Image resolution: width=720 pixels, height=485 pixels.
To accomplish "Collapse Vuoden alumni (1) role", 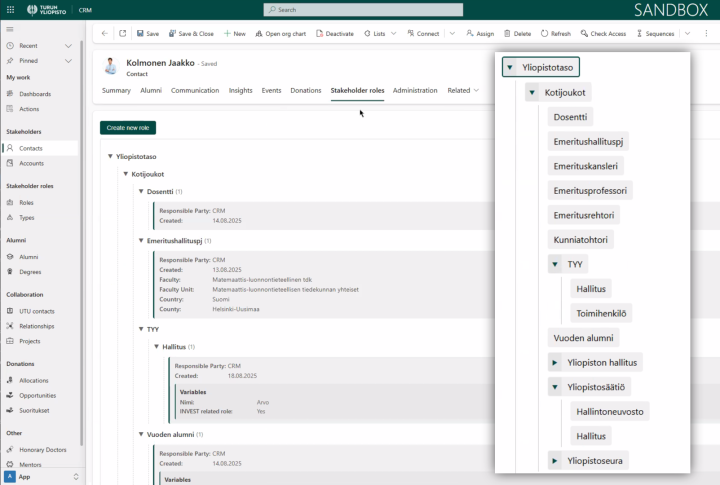I will (141, 434).
